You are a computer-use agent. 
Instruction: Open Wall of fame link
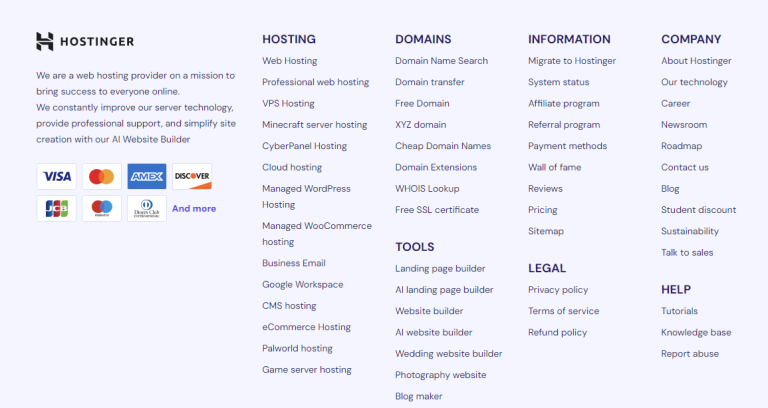pos(554,168)
